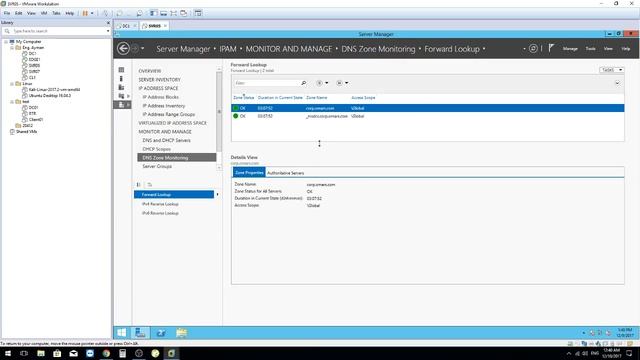Open the Tools menu in Server Manager

pos(590,49)
